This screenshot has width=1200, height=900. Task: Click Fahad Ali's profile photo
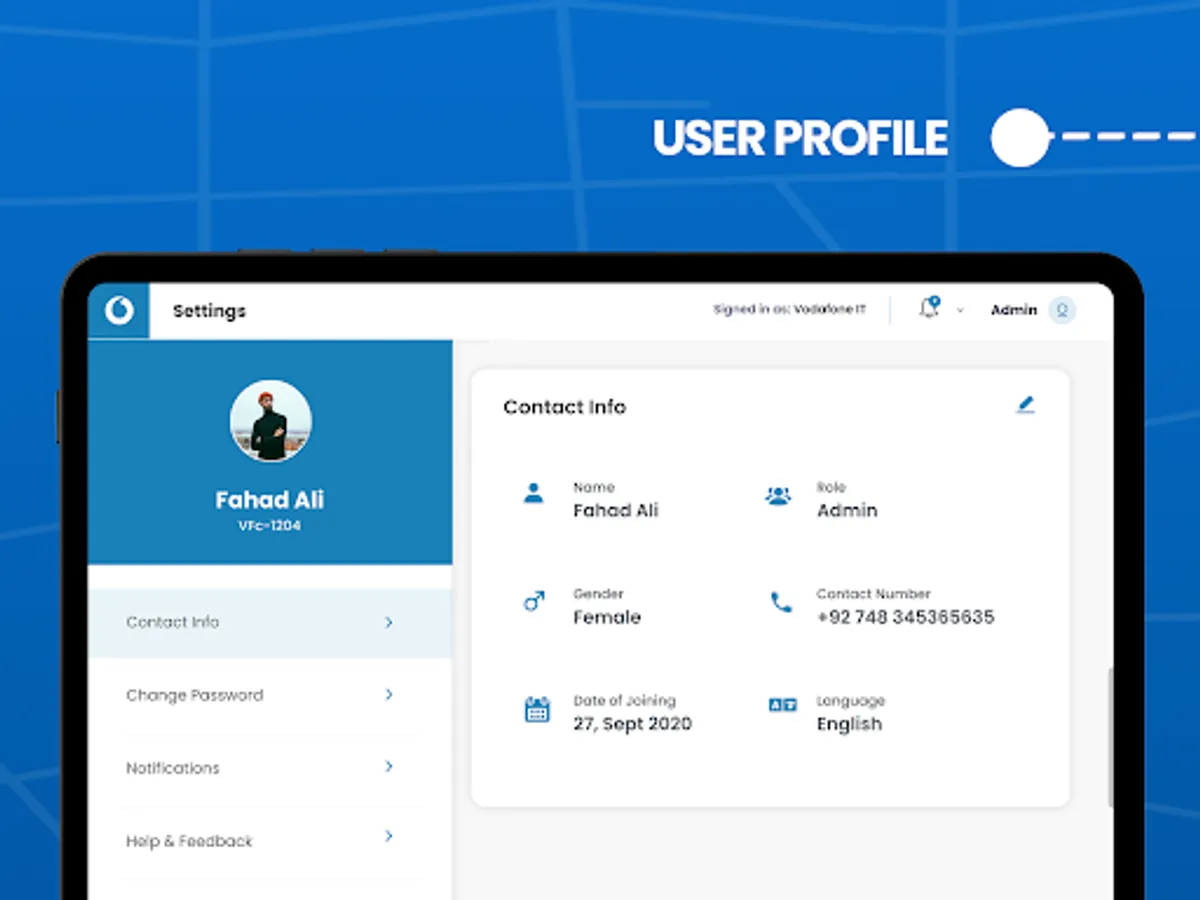(270, 420)
